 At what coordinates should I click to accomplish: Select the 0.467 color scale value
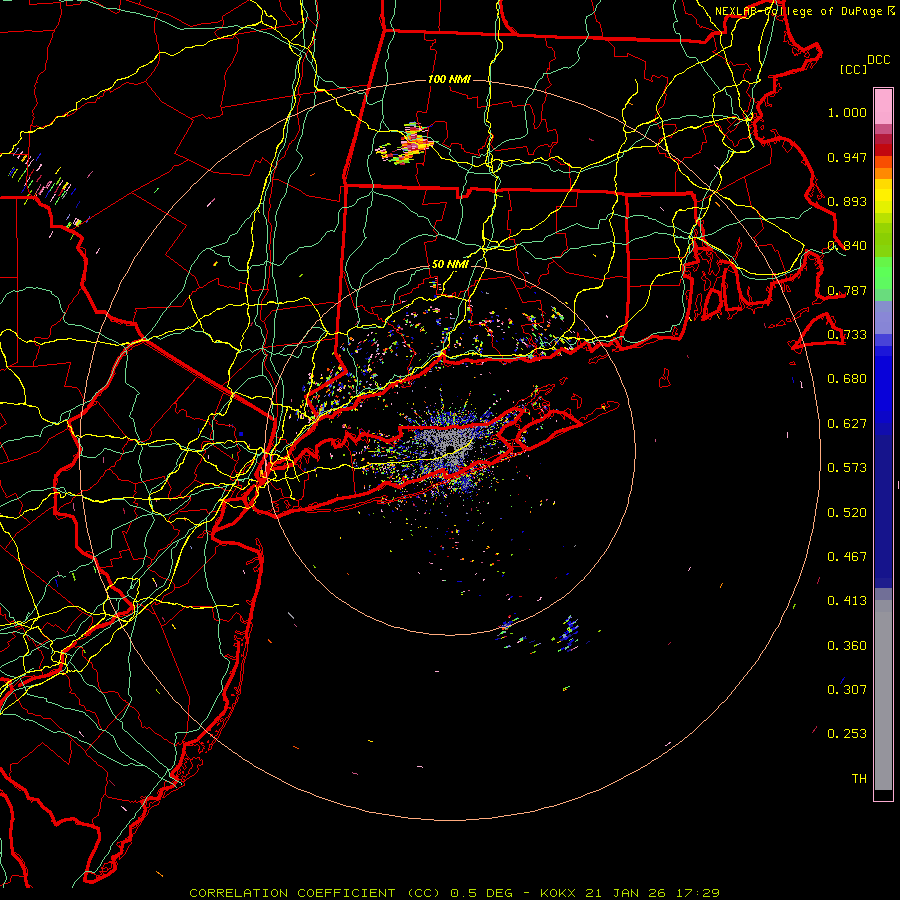coord(847,557)
